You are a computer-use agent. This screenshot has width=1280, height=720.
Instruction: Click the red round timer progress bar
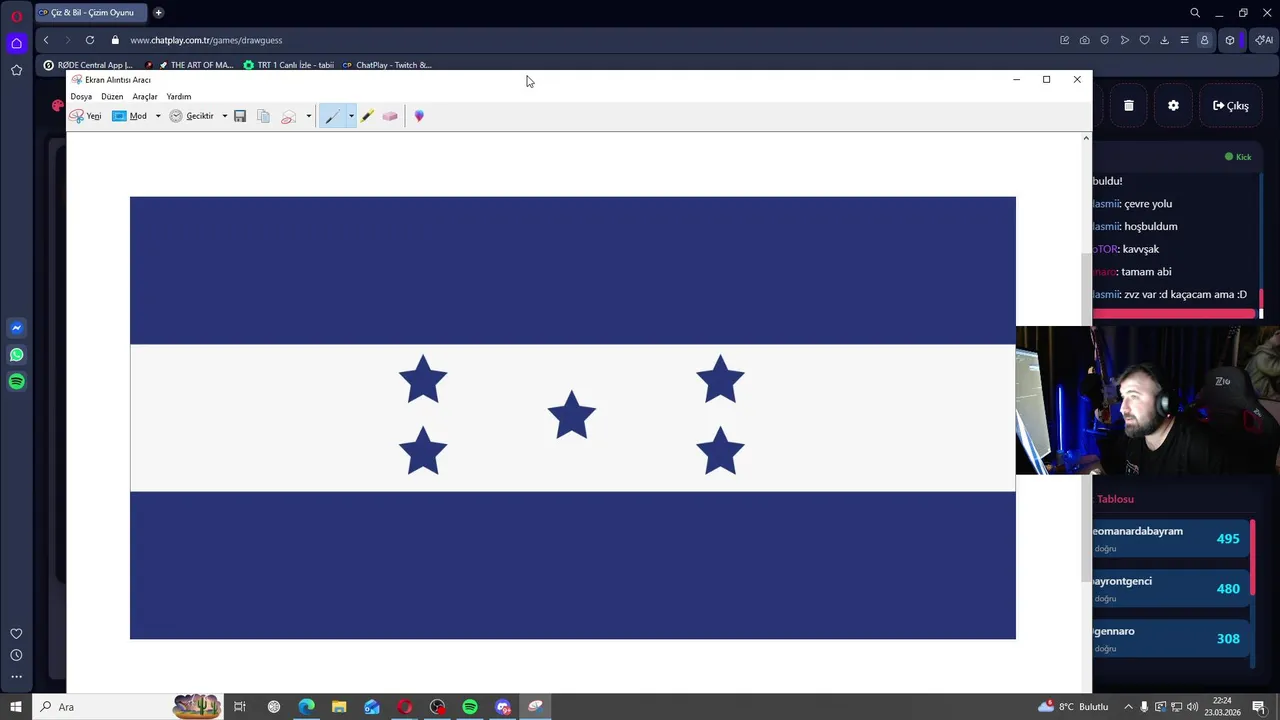(x=1173, y=314)
